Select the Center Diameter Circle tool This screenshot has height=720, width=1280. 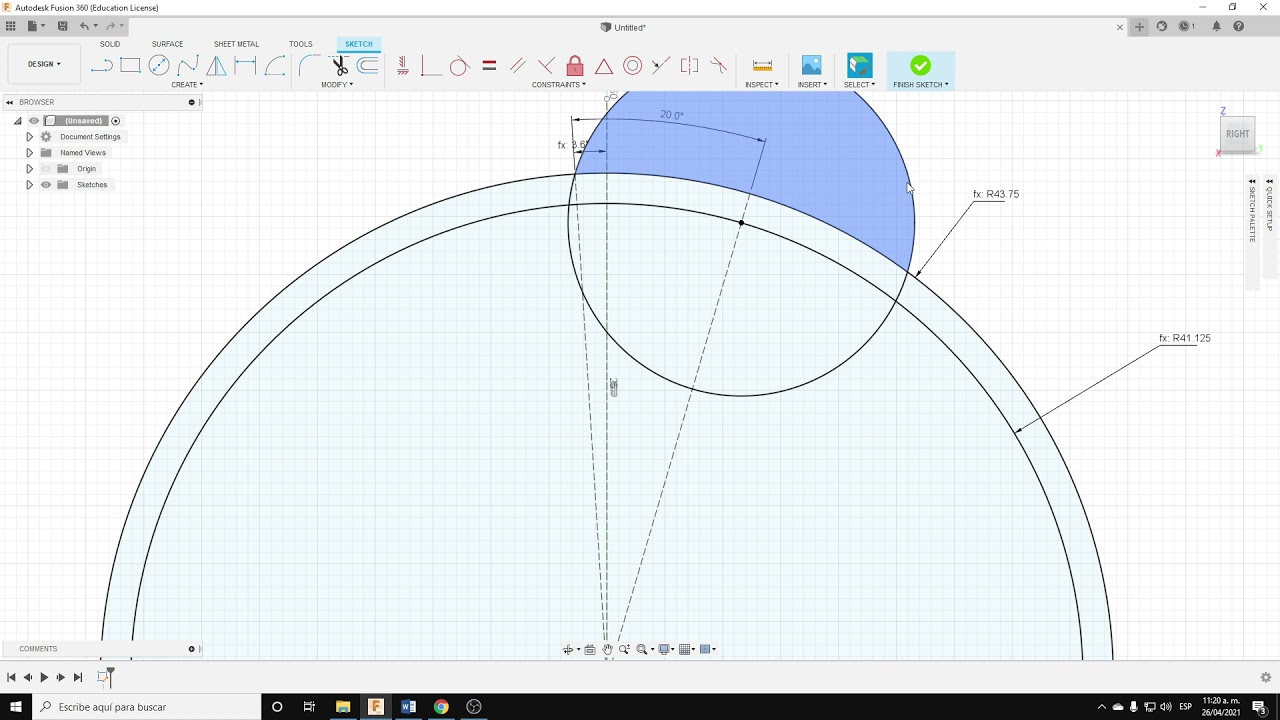pyautogui.click(x=159, y=66)
